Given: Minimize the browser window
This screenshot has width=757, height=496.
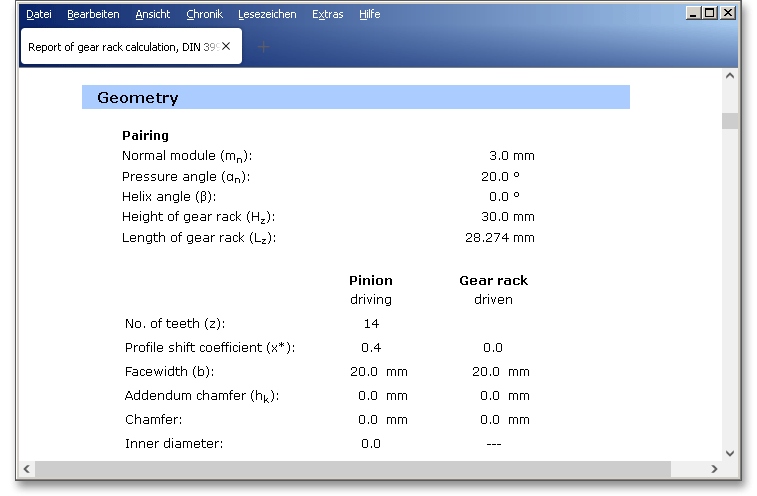Looking at the screenshot, I should (x=693, y=13).
